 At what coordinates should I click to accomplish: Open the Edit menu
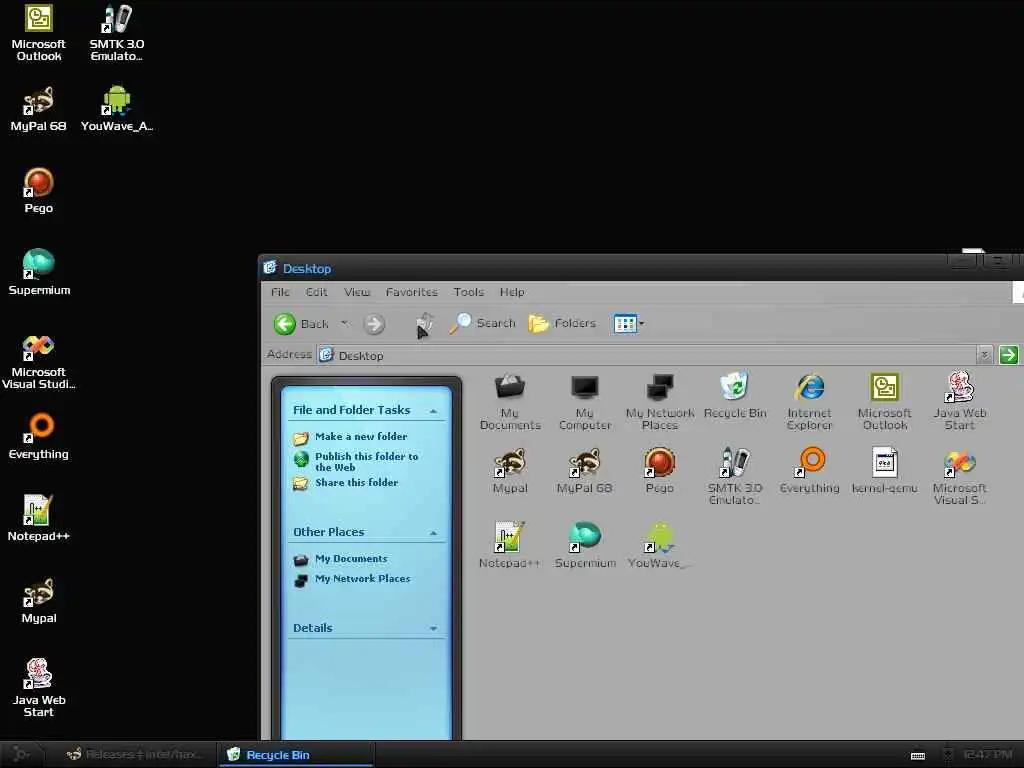click(x=317, y=292)
